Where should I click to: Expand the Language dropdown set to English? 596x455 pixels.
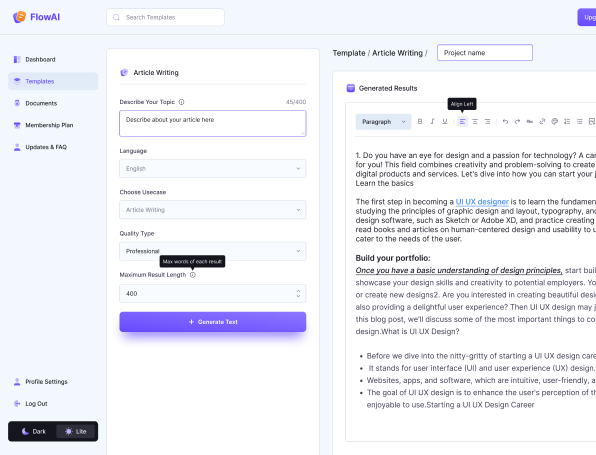coord(212,168)
